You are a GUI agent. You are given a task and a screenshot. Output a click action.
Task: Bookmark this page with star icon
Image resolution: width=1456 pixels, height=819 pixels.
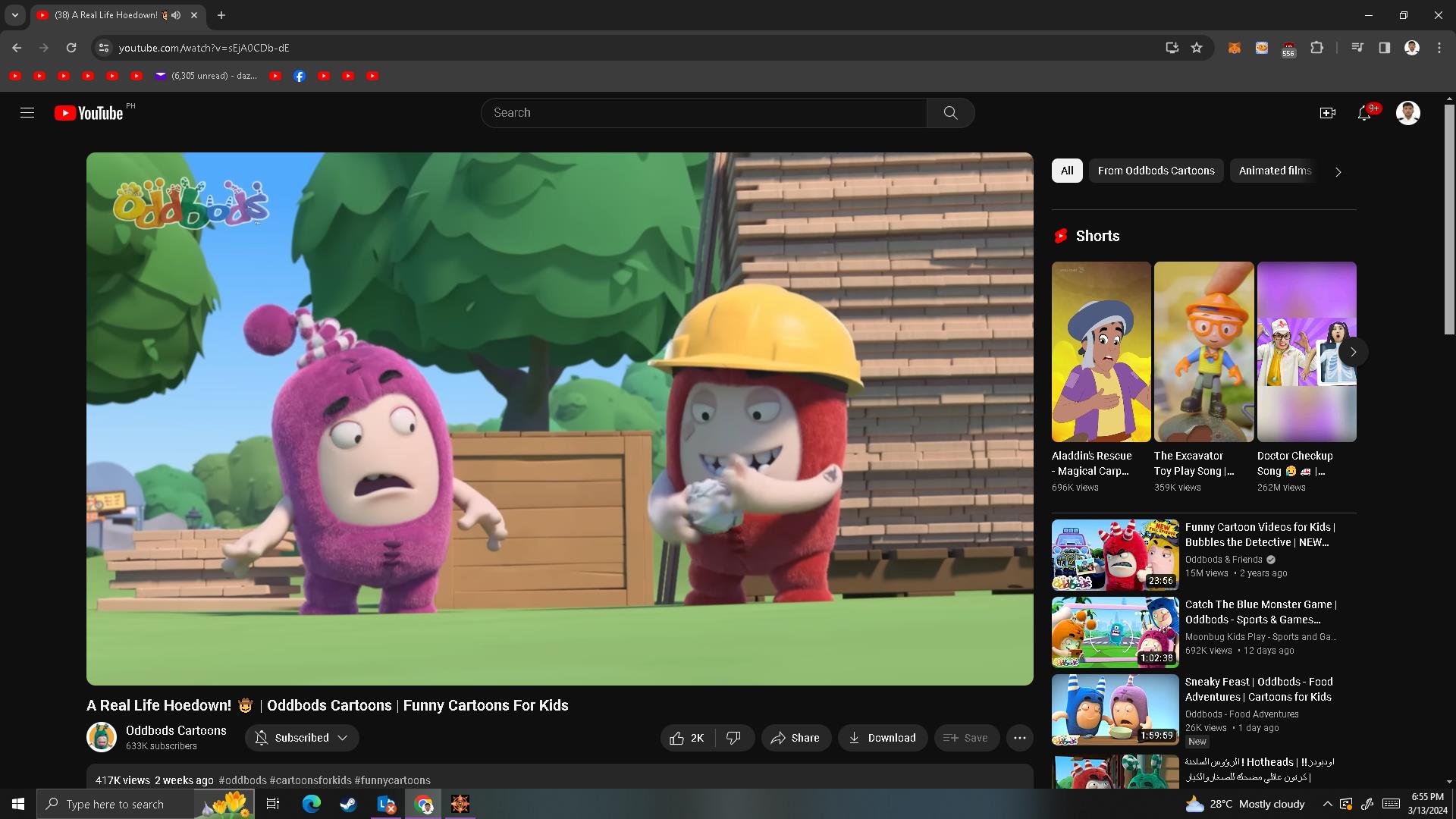1197,48
